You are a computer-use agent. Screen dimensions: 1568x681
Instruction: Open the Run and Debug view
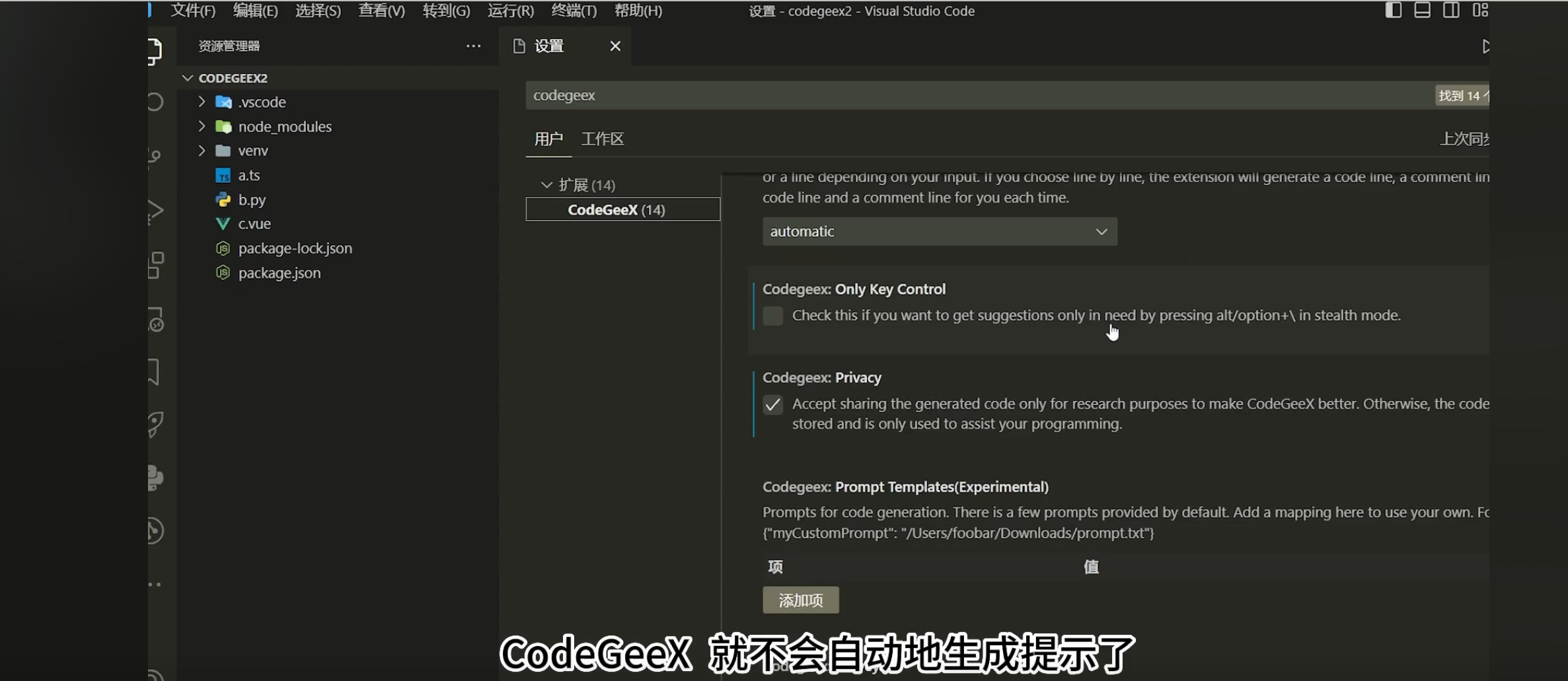155,211
